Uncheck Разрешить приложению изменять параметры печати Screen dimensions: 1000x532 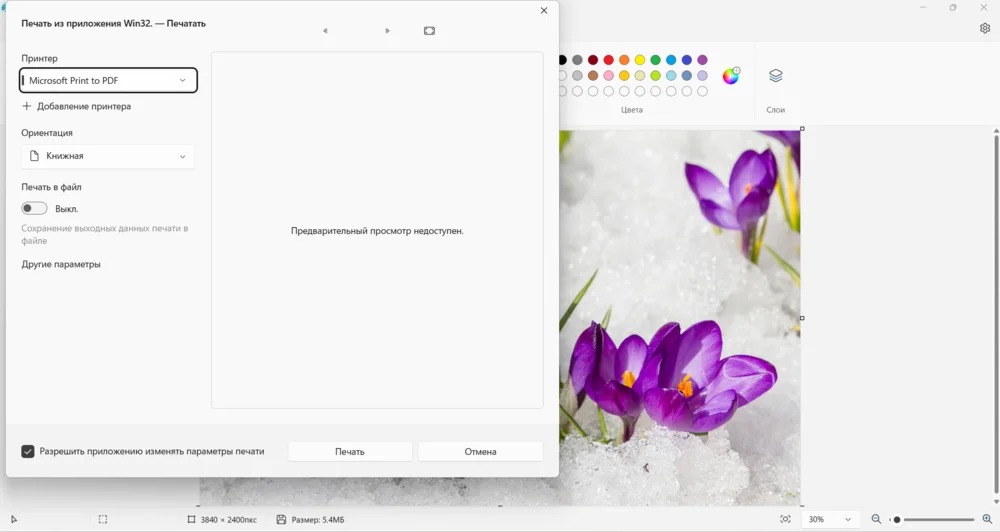(x=27, y=451)
